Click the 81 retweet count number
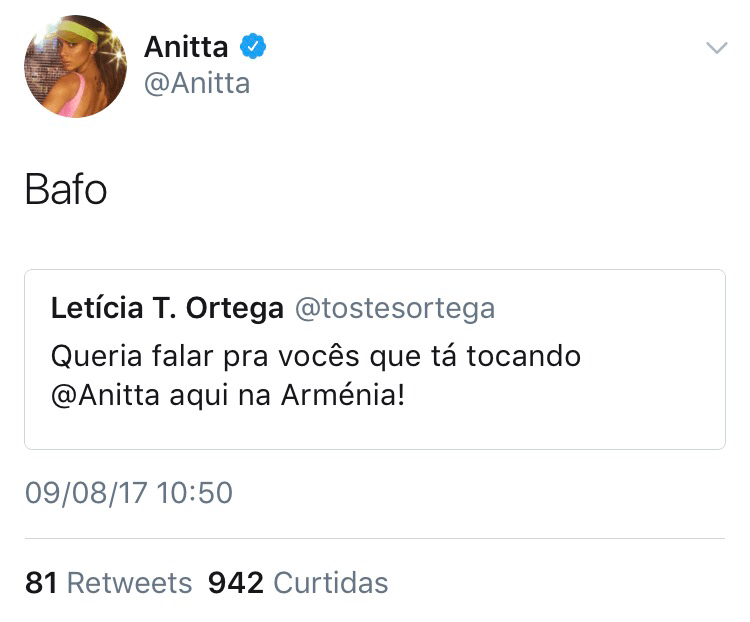 click(41, 583)
